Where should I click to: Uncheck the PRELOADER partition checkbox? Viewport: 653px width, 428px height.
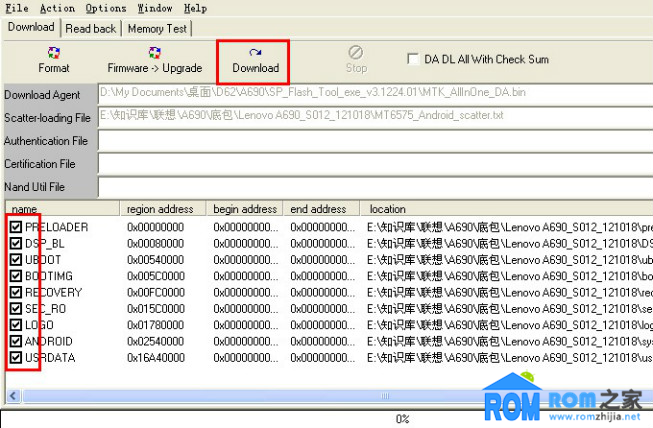(15, 227)
